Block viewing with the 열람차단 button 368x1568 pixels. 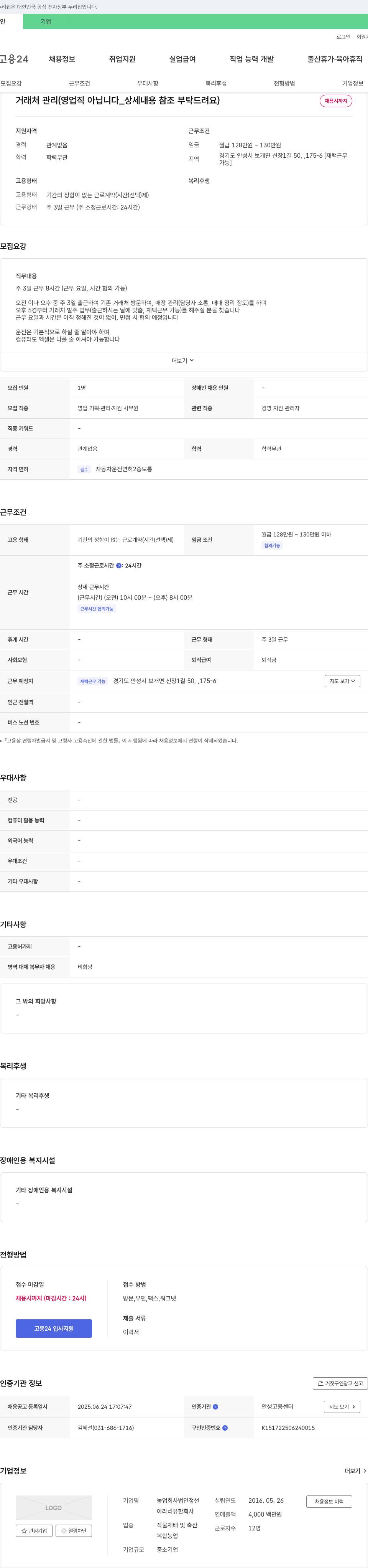(74, 1530)
